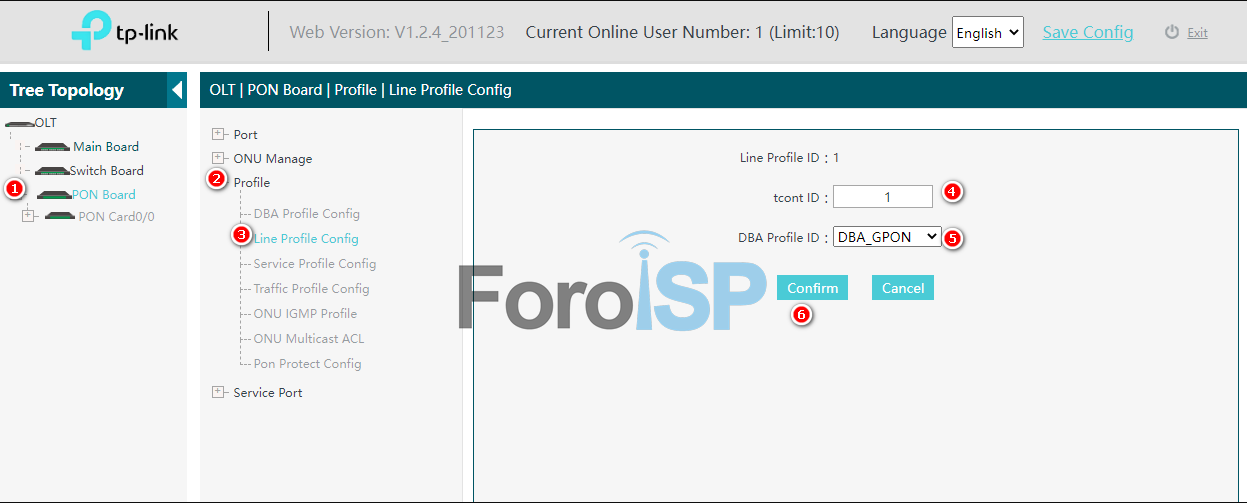
Task: Expand the Port menu section
Action: 218,134
